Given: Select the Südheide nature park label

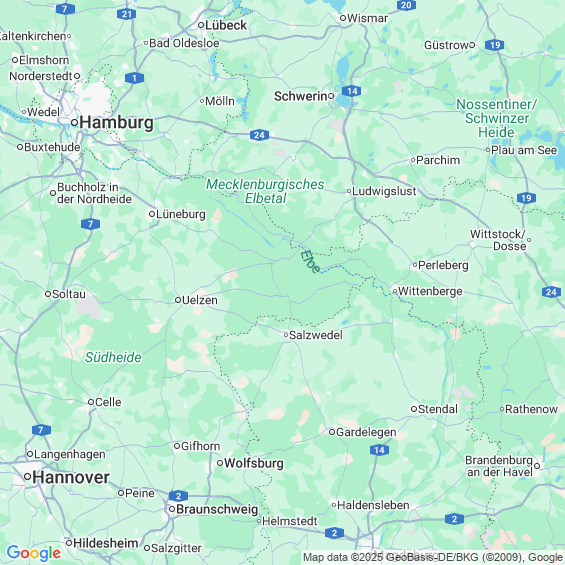Looking at the screenshot, I should coord(113,357).
